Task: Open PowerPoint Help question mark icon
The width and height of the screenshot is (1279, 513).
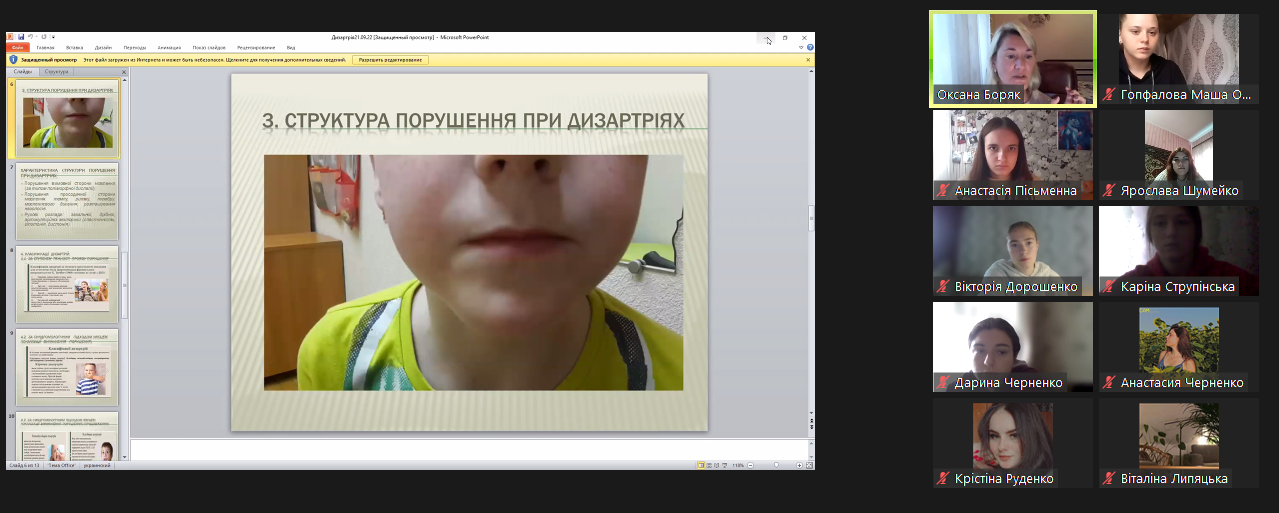Action: [809, 47]
